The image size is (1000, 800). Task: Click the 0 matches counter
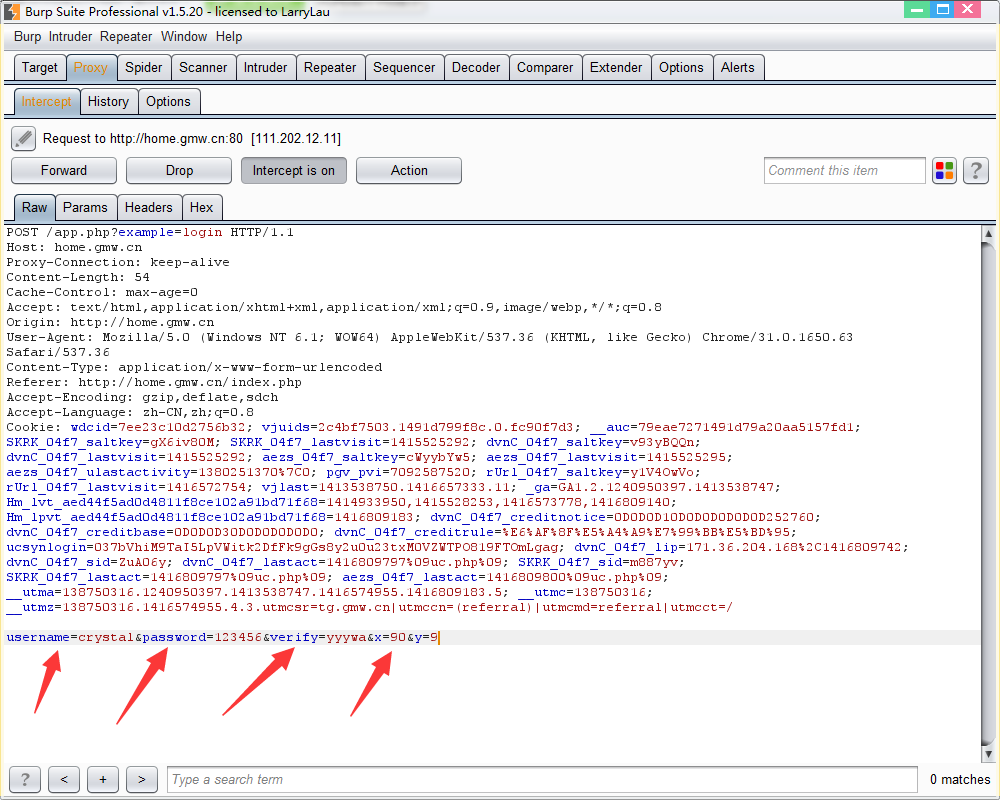point(960,780)
